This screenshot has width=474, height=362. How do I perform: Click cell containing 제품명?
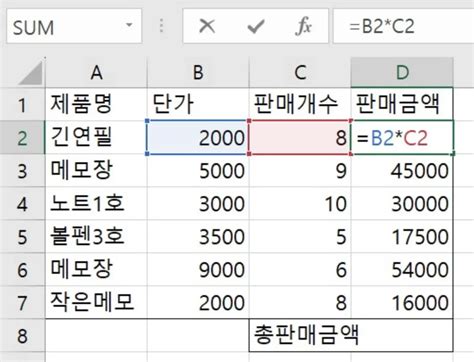coord(96,105)
